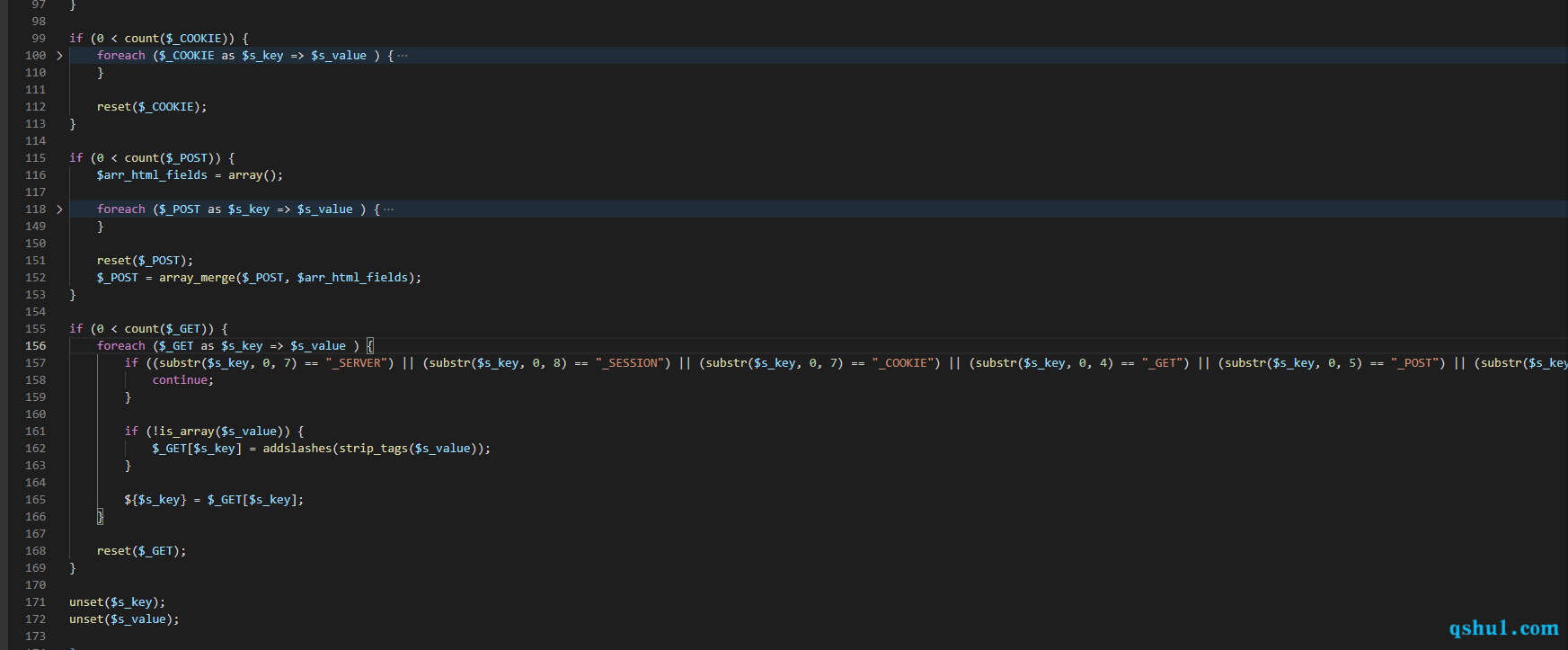The width and height of the screenshot is (1568, 650).
Task: Click line number 118 in the gutter
Action: coord(36,209)
